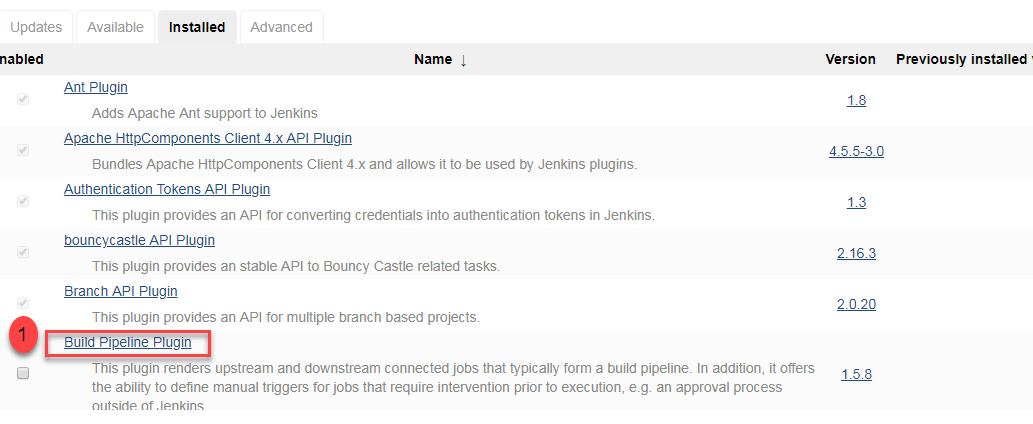Toggle the Authentication Tokens API Plugin checkbox
Screen dimensions: 1033x424
[x=23, y=201]
